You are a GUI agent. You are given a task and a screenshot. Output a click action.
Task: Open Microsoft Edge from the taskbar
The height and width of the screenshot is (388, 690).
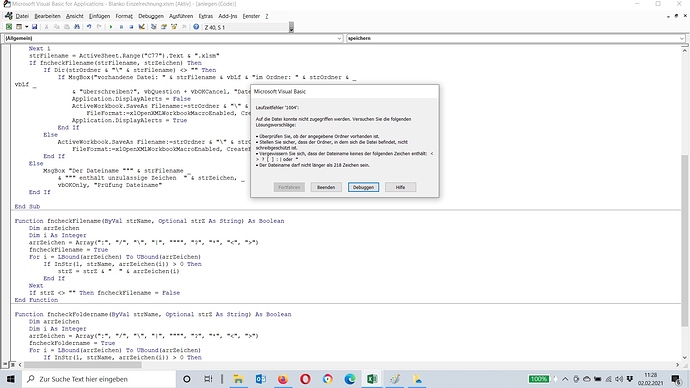click(350, 379)
